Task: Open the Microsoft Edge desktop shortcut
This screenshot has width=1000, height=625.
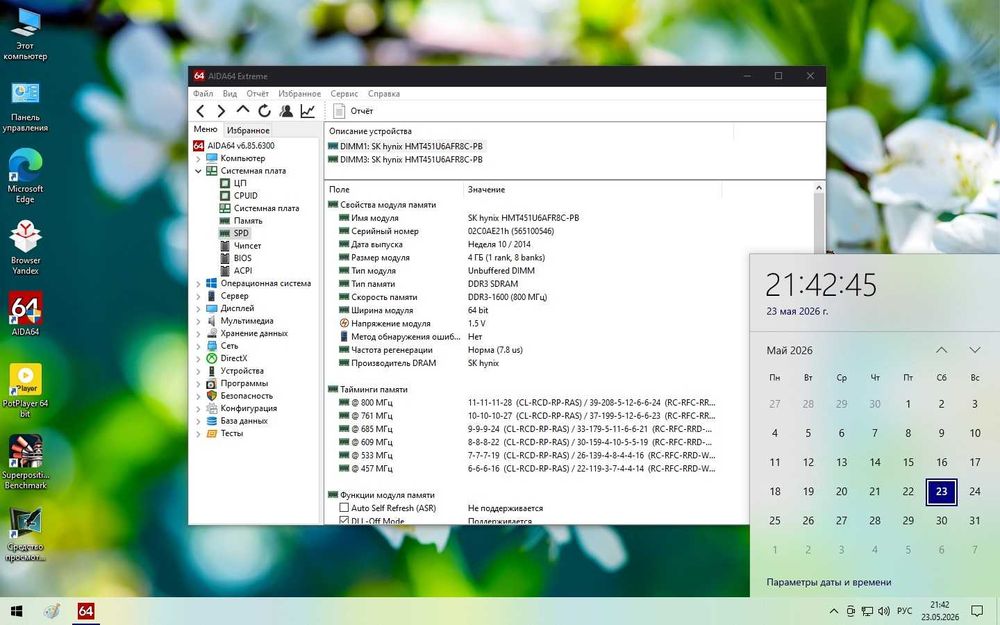Action: (x=25, y=176)
